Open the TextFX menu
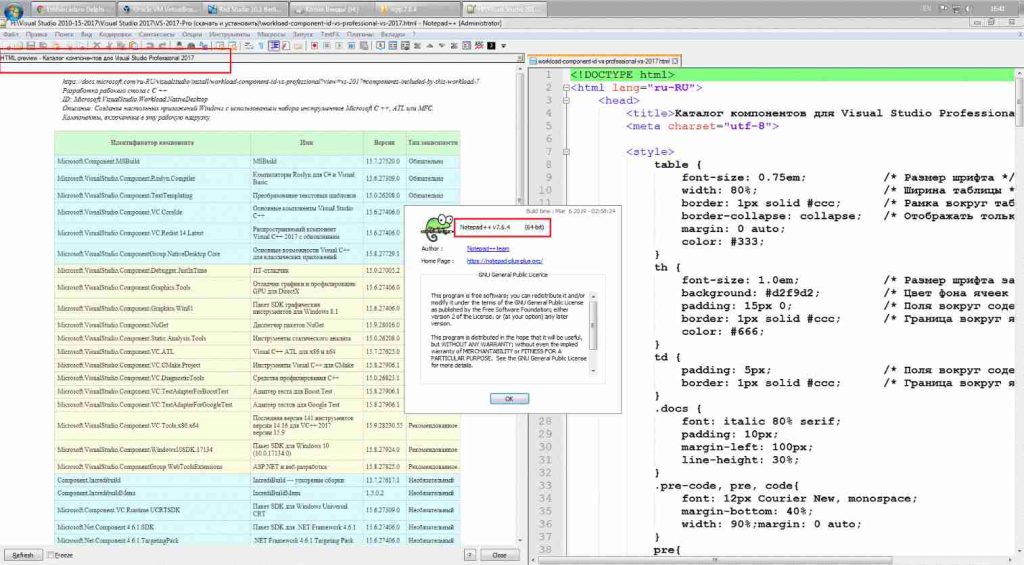Screen dimensions: 1024x565 (330, 34)
